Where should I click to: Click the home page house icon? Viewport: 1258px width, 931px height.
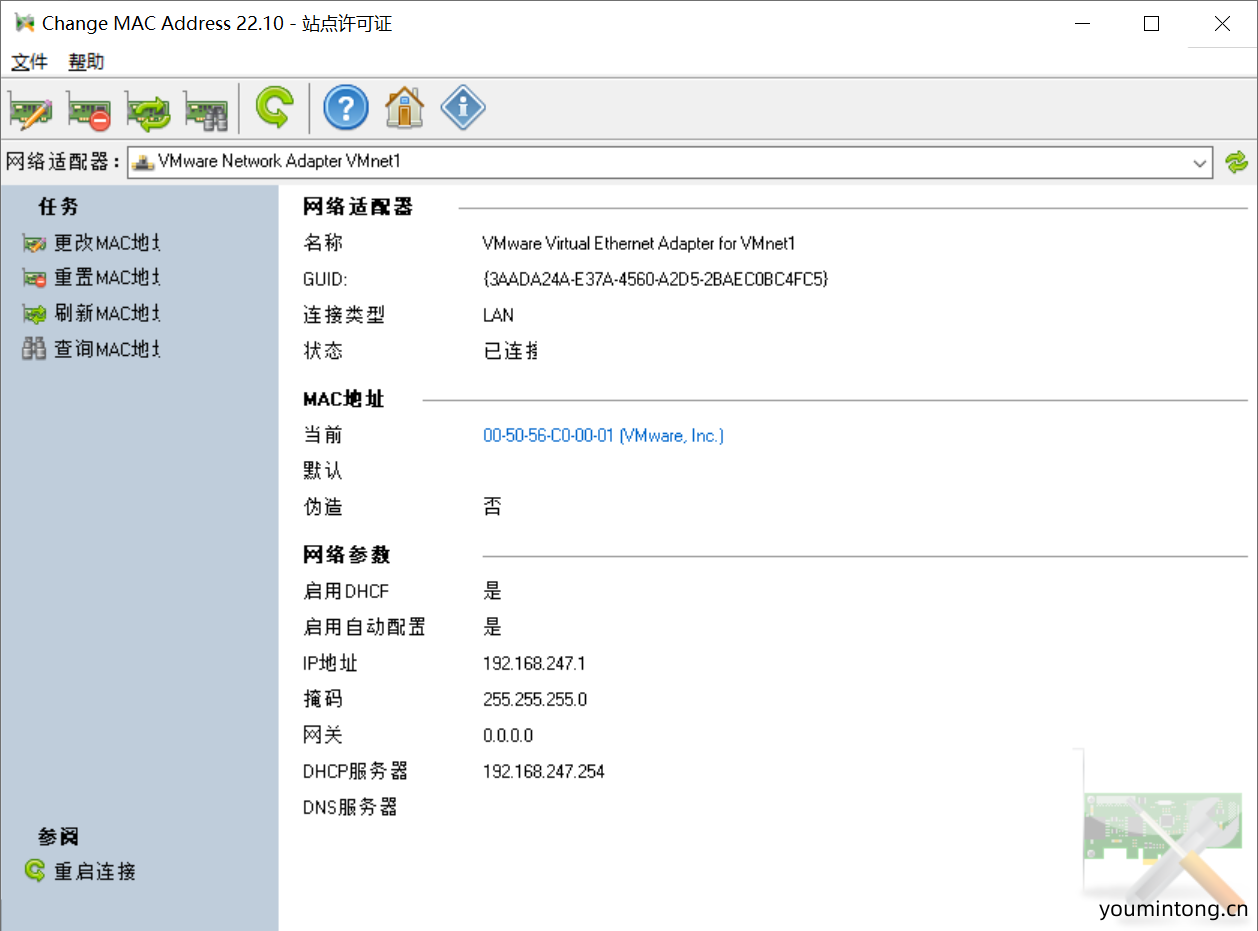404,106
